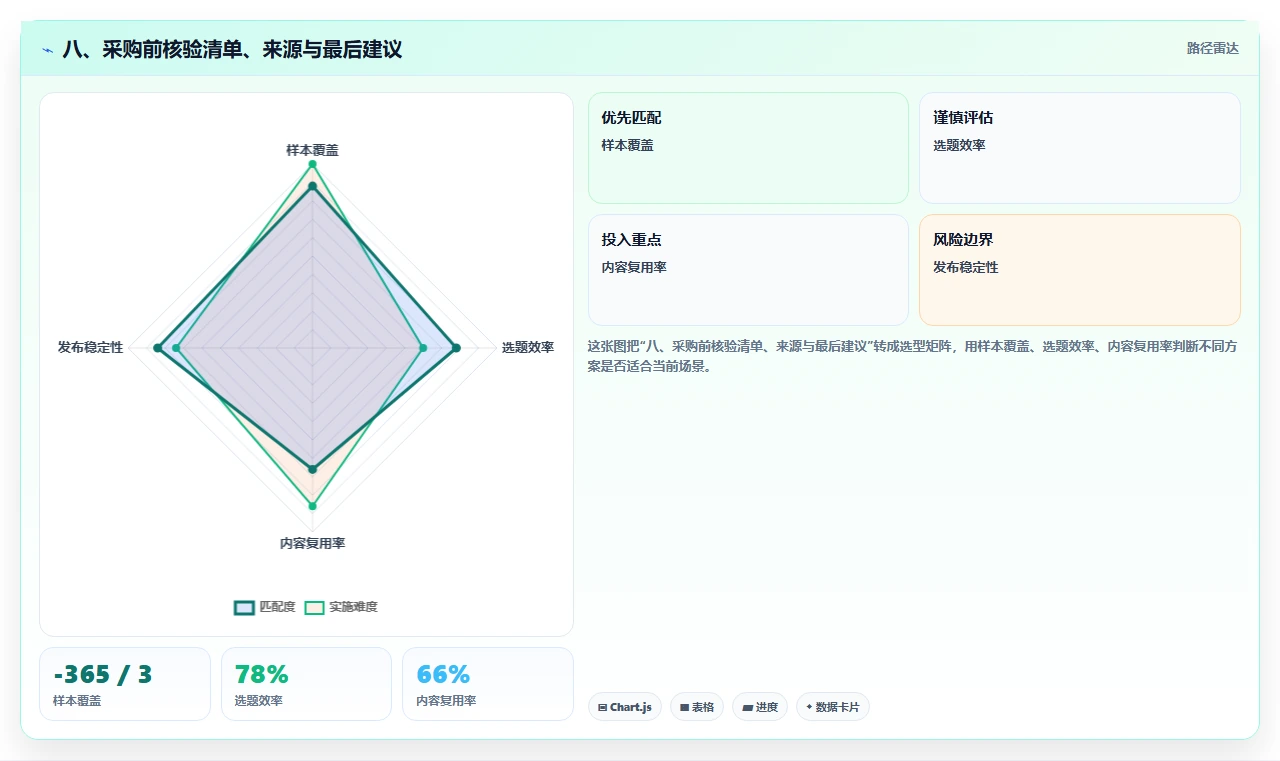Click the 样本覆盖 axis label on the radar
This screenshot has width=1280, height=761.
pyautogui.click(x=312, y=150)
